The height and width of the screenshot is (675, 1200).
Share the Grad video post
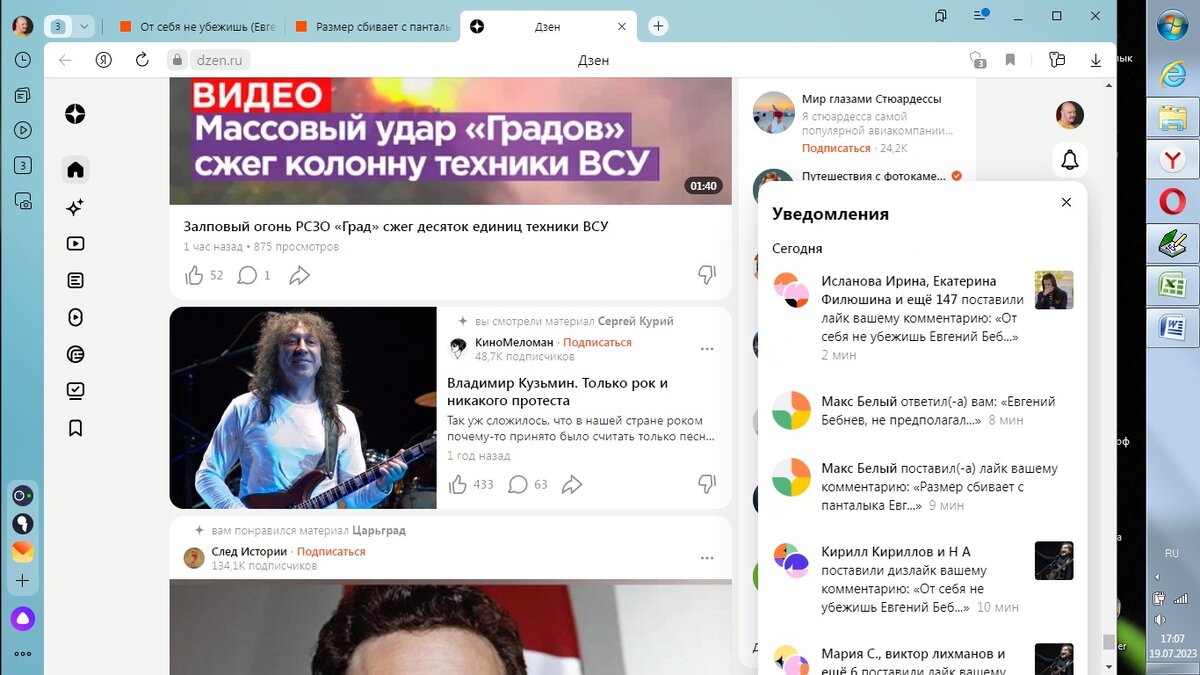[x=299, y=275]
